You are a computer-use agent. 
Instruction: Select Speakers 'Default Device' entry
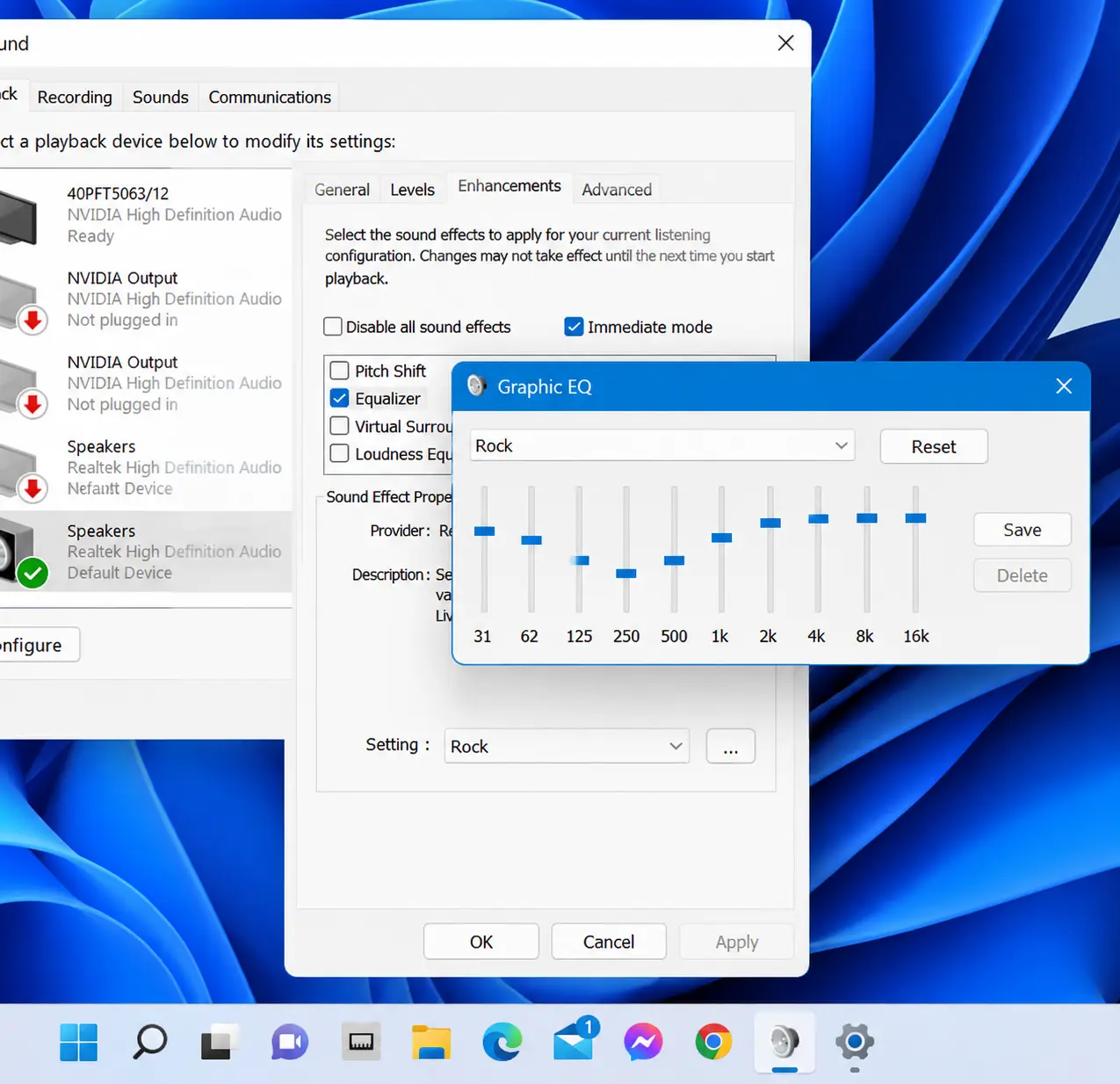tap(146, 552)
